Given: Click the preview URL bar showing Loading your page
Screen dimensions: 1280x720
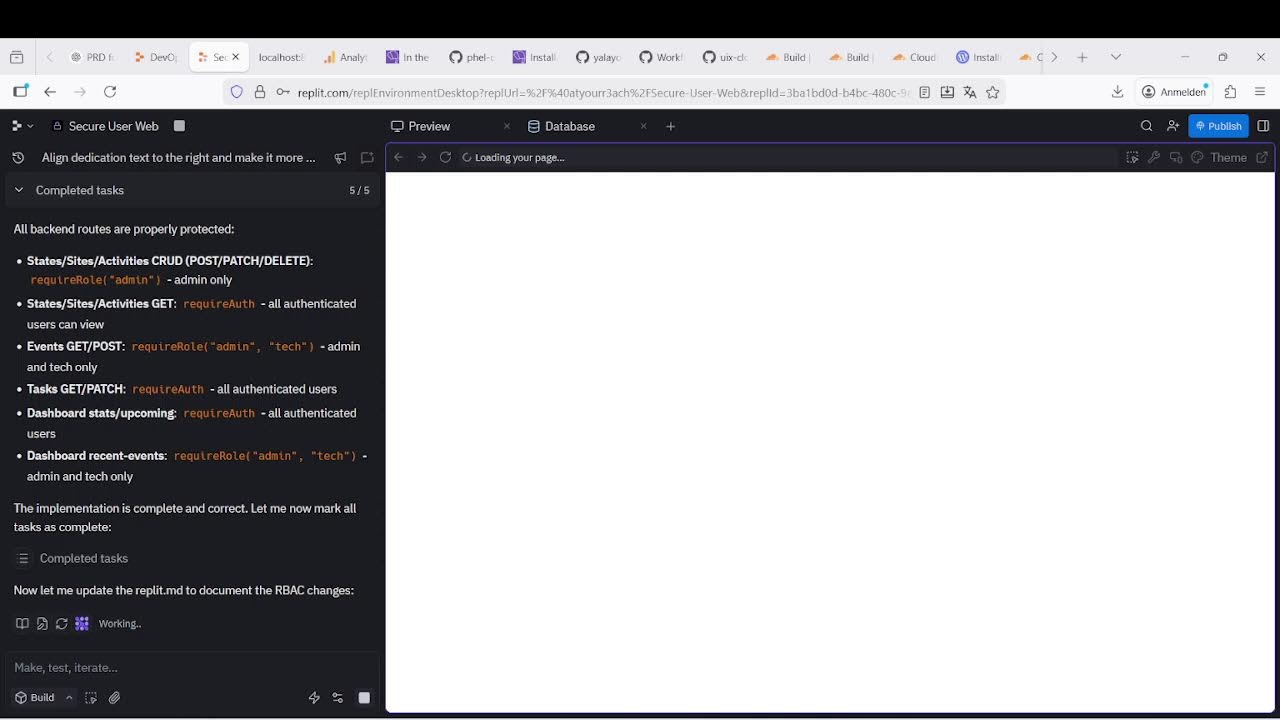Looking at the screenshot, I should click(x=788, y=157).
